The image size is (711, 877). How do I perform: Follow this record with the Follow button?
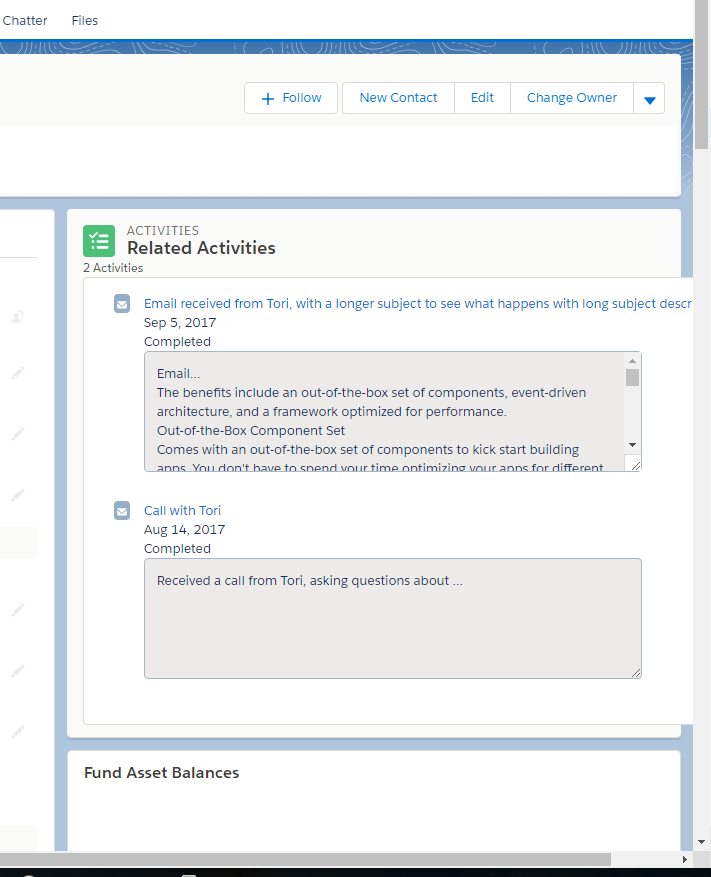point(291,98)
